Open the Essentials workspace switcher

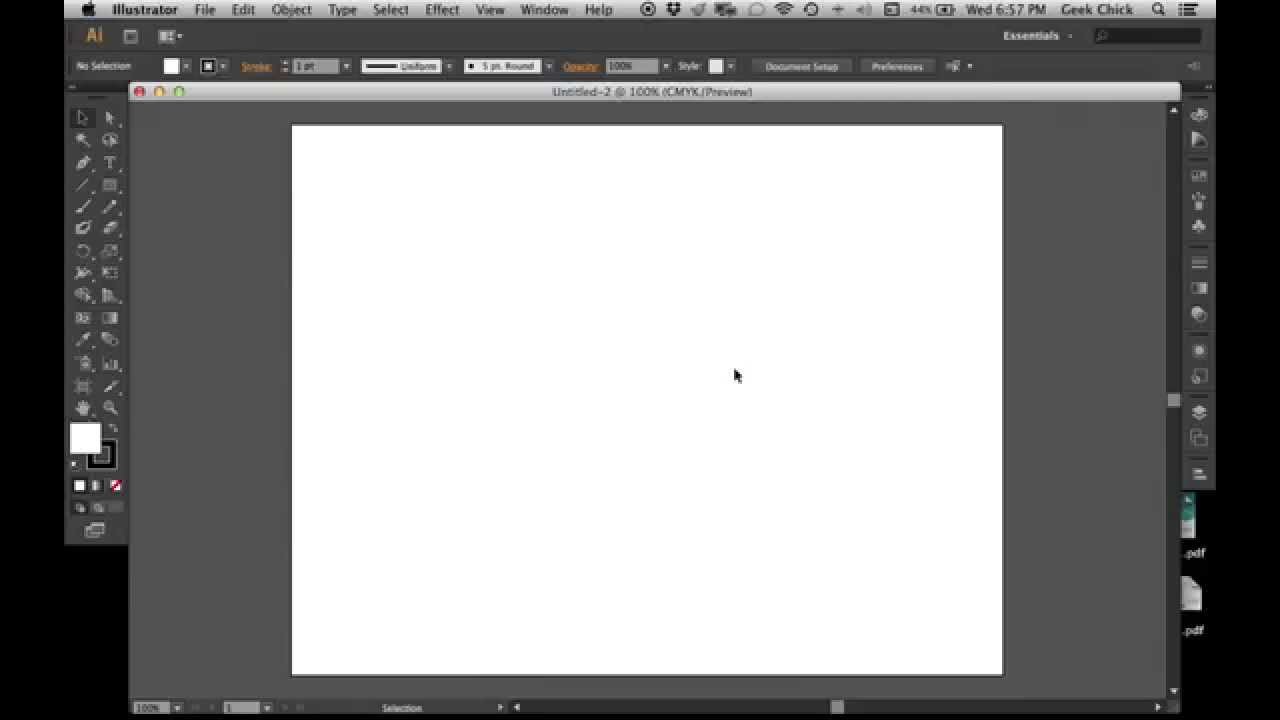pos(1038,36)
